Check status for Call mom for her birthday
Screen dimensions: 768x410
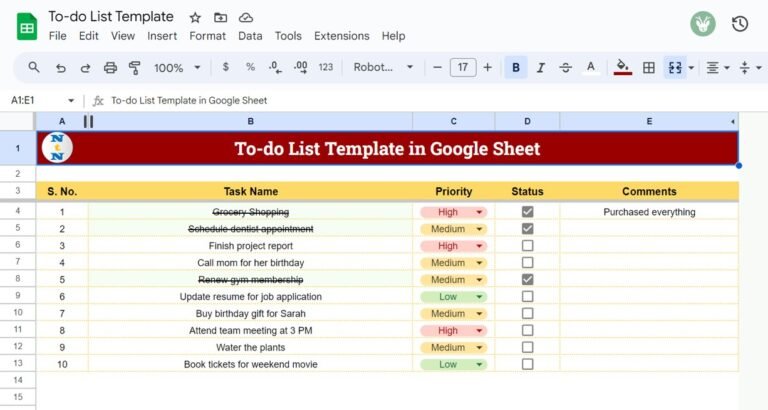click(527, 263)
